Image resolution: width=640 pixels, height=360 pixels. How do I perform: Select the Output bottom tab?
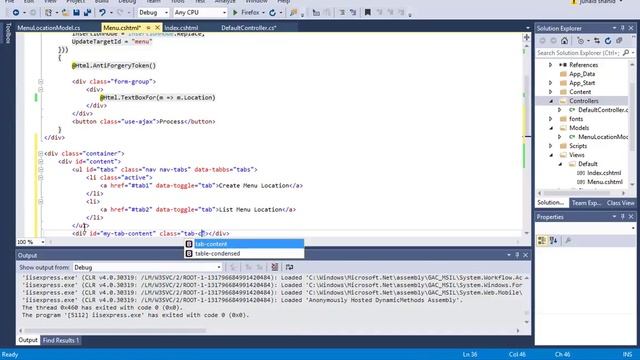point(28,340)
